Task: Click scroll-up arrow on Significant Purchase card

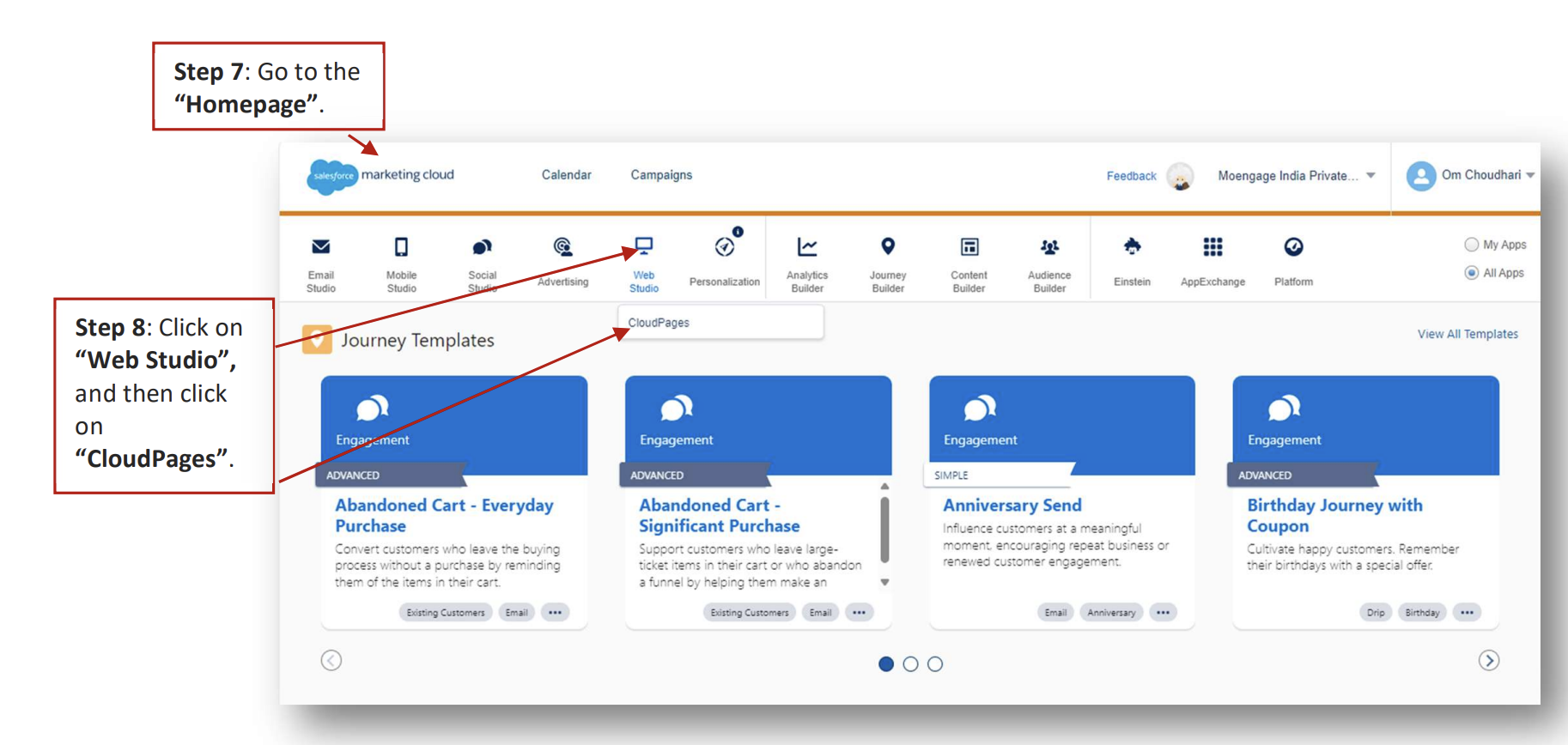Action: [884, 487]
